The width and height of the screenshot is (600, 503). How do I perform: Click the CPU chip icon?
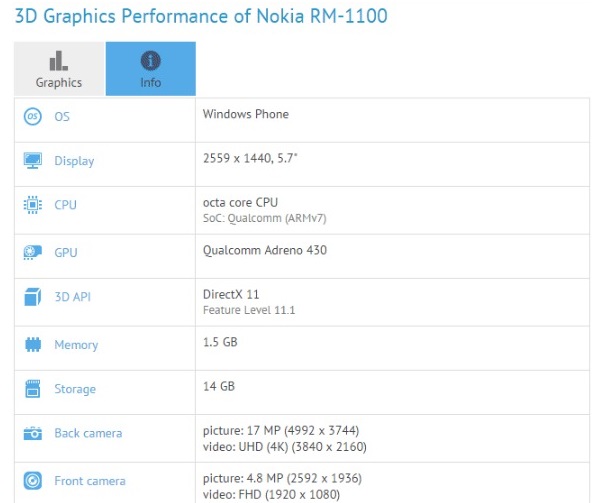pyautogui.click(x=33, y=205)
